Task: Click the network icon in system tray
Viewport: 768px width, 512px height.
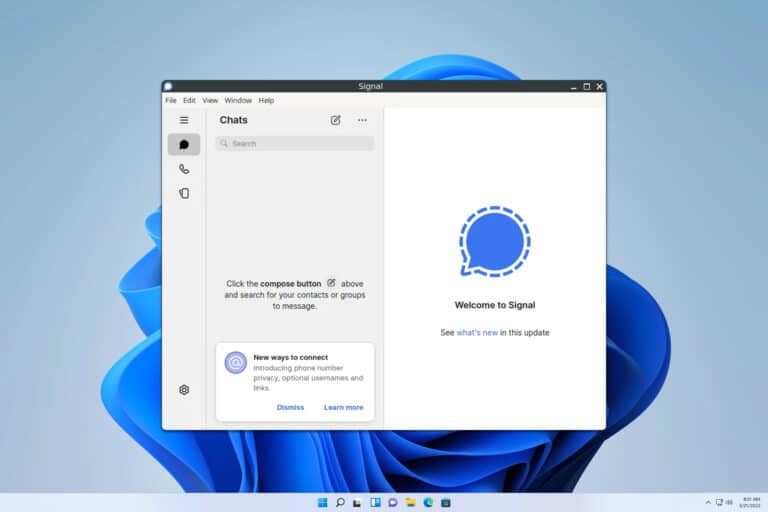Action: click(720, 502)
